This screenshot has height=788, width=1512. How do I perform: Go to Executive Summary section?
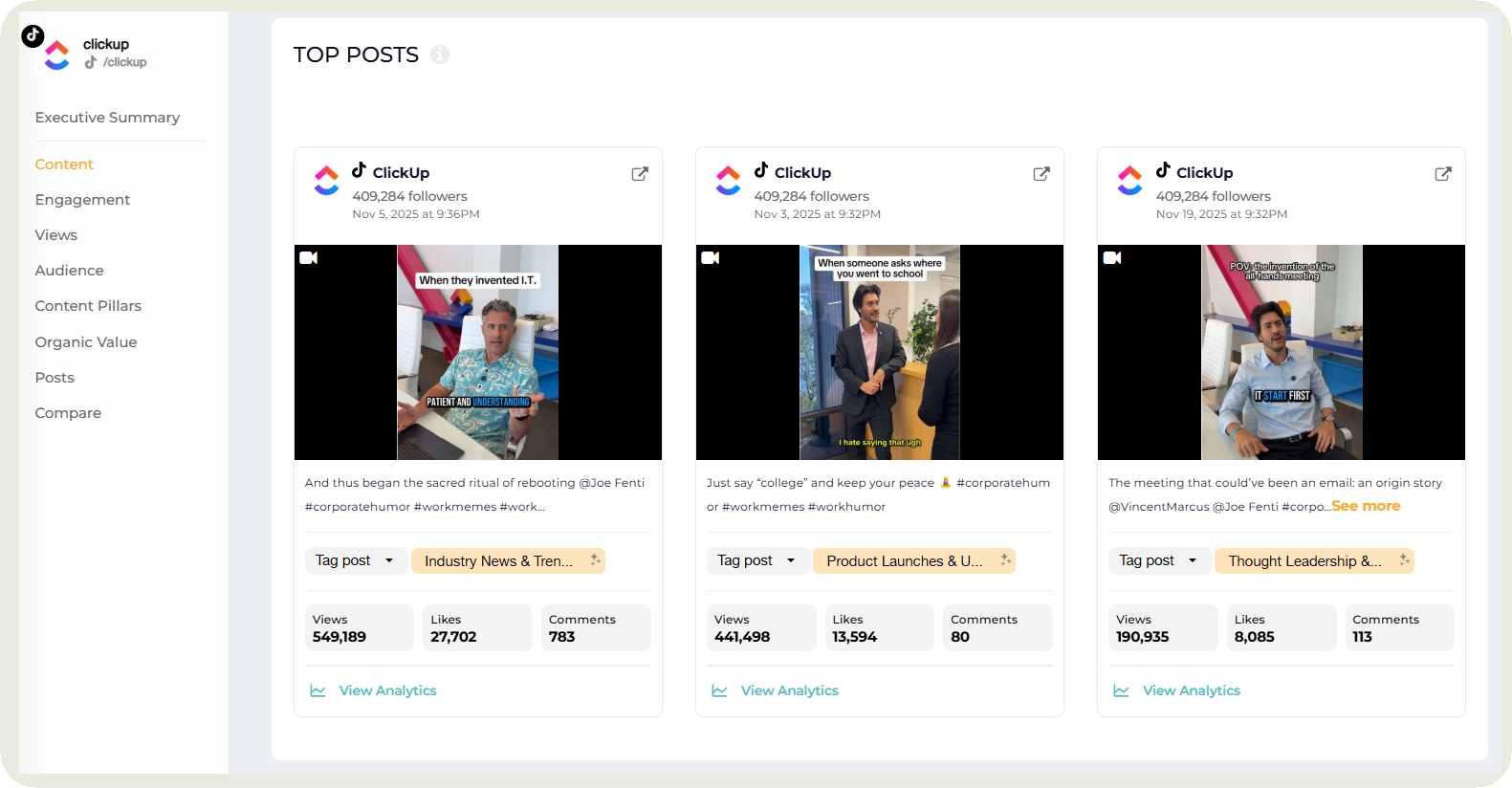point(107,118)
